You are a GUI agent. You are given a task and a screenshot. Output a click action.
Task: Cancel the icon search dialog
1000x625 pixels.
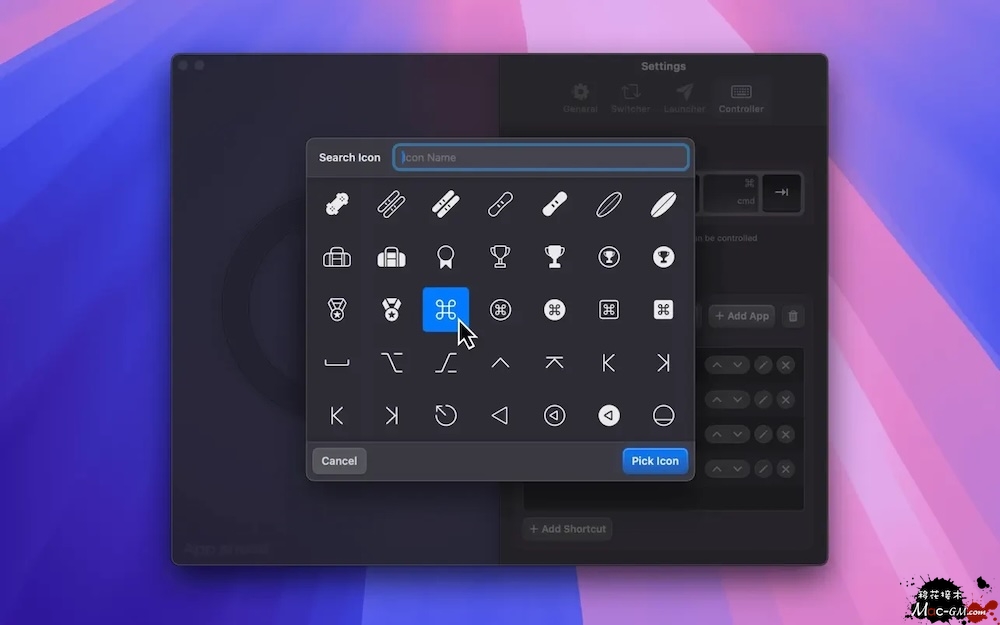(x=339, y=461)
